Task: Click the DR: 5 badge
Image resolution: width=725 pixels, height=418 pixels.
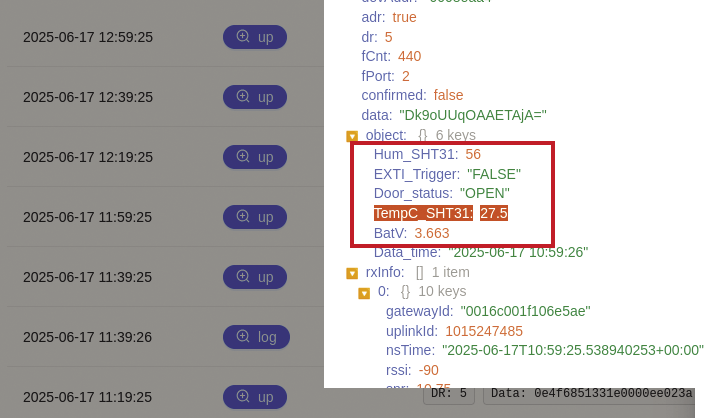Action: (x=449, y=393)
